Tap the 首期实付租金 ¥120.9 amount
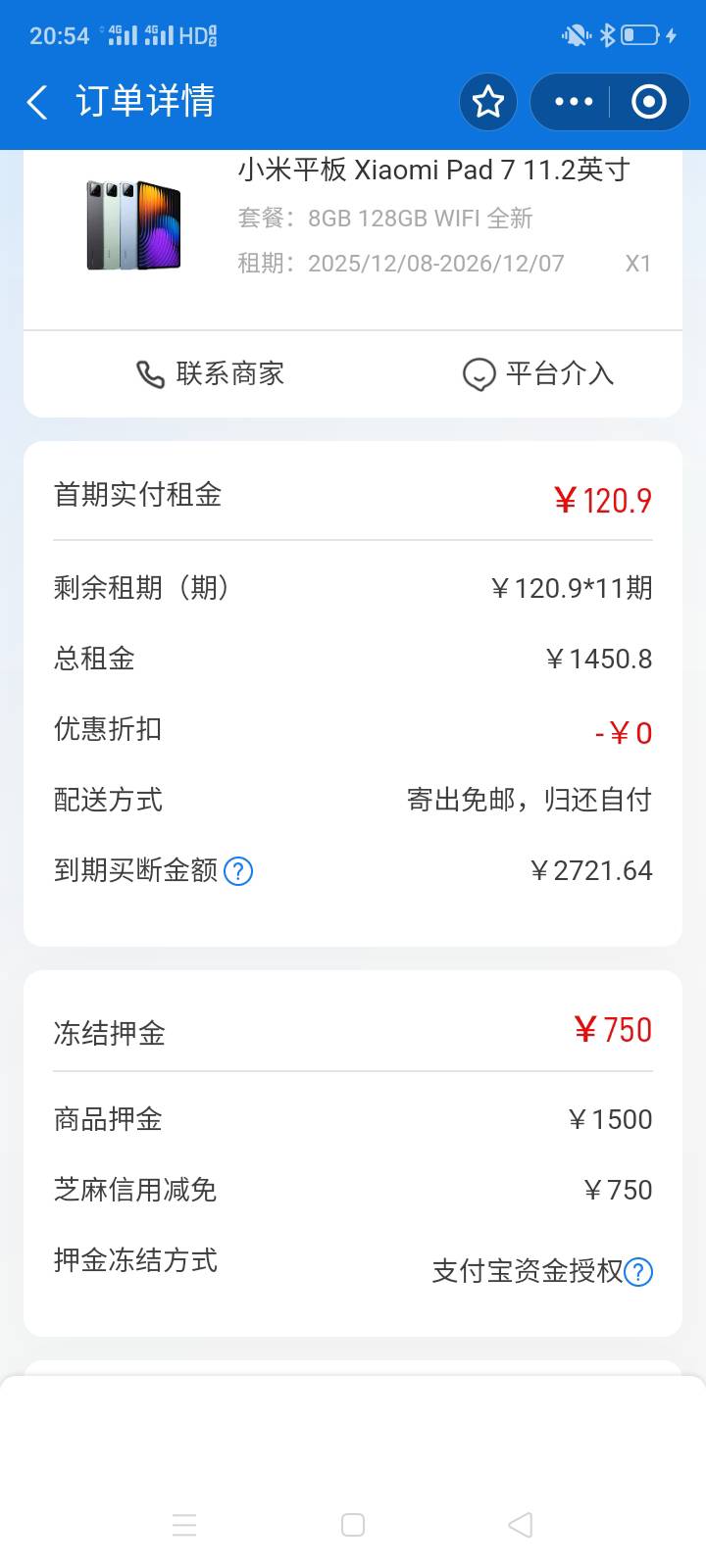The image size is (706, 1568). [602, 501]
